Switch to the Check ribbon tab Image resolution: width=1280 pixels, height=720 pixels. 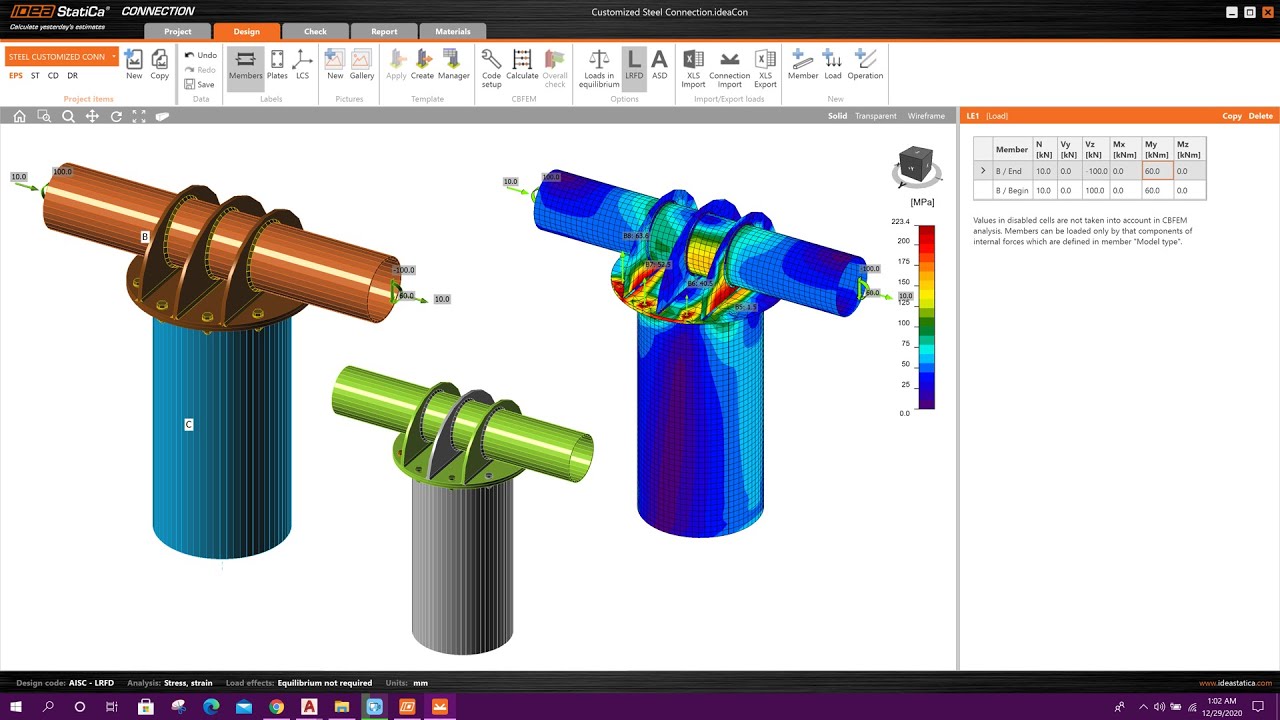[314, 31]
